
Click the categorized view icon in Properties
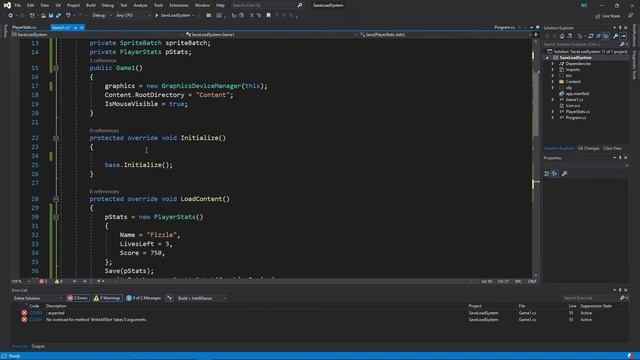[547, 173]
